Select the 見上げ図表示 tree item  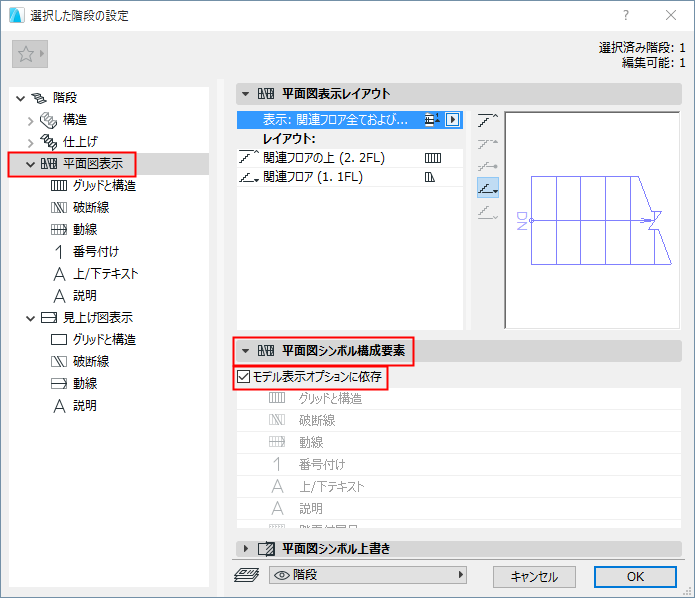98,317
